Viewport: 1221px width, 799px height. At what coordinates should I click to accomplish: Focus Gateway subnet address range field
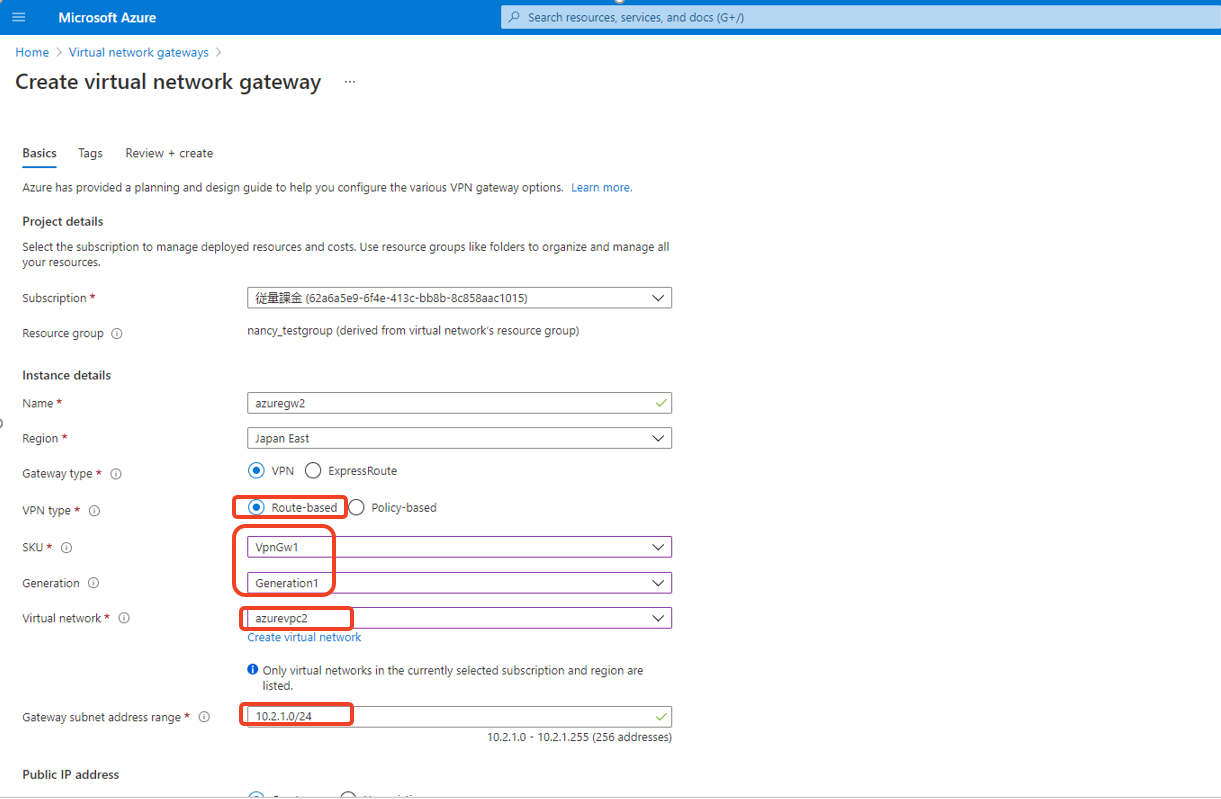459,717
